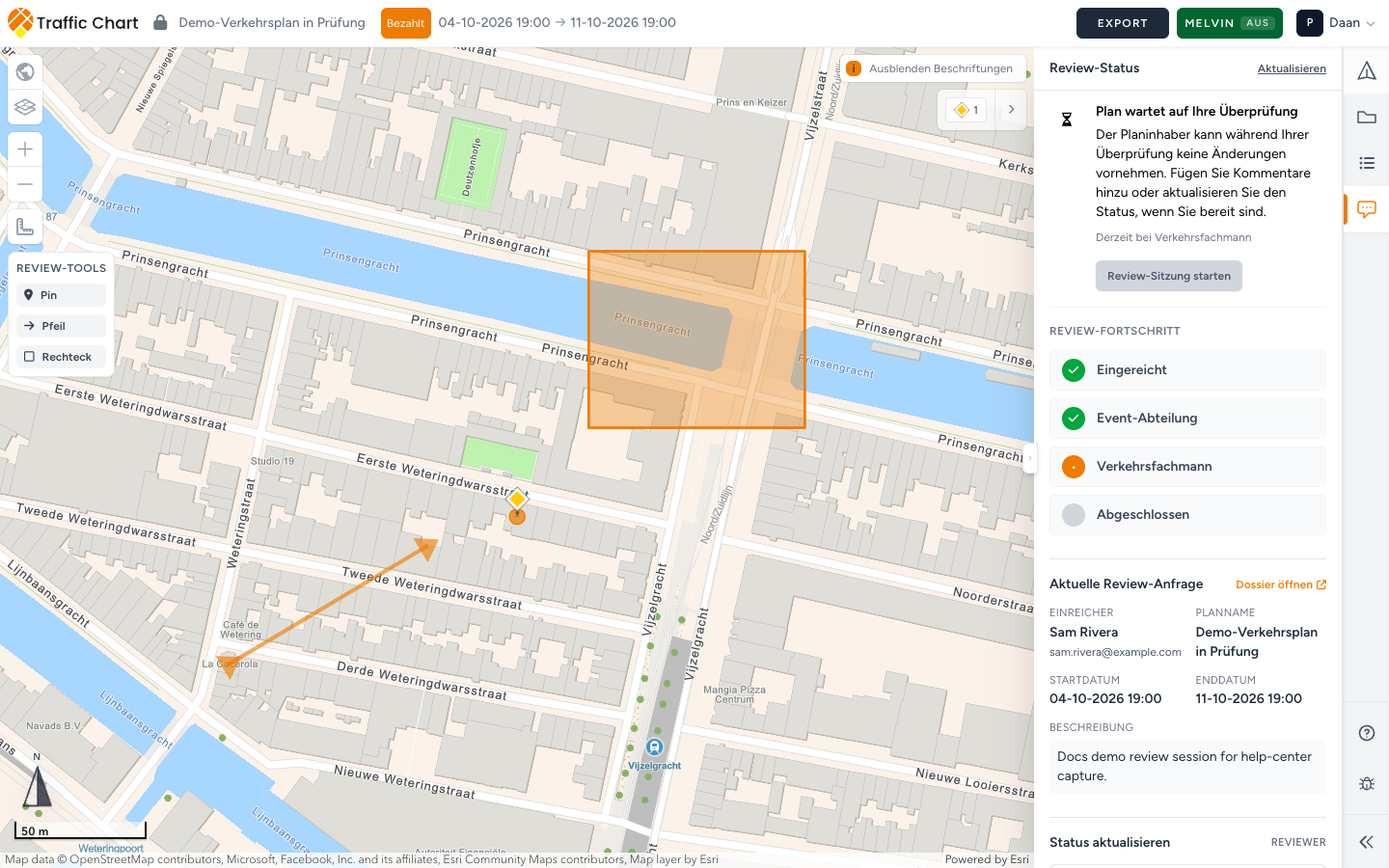This screenshot has height=868, width=1389.
Task: Open the folder panel in sidebar
Action: [1367, 117]
